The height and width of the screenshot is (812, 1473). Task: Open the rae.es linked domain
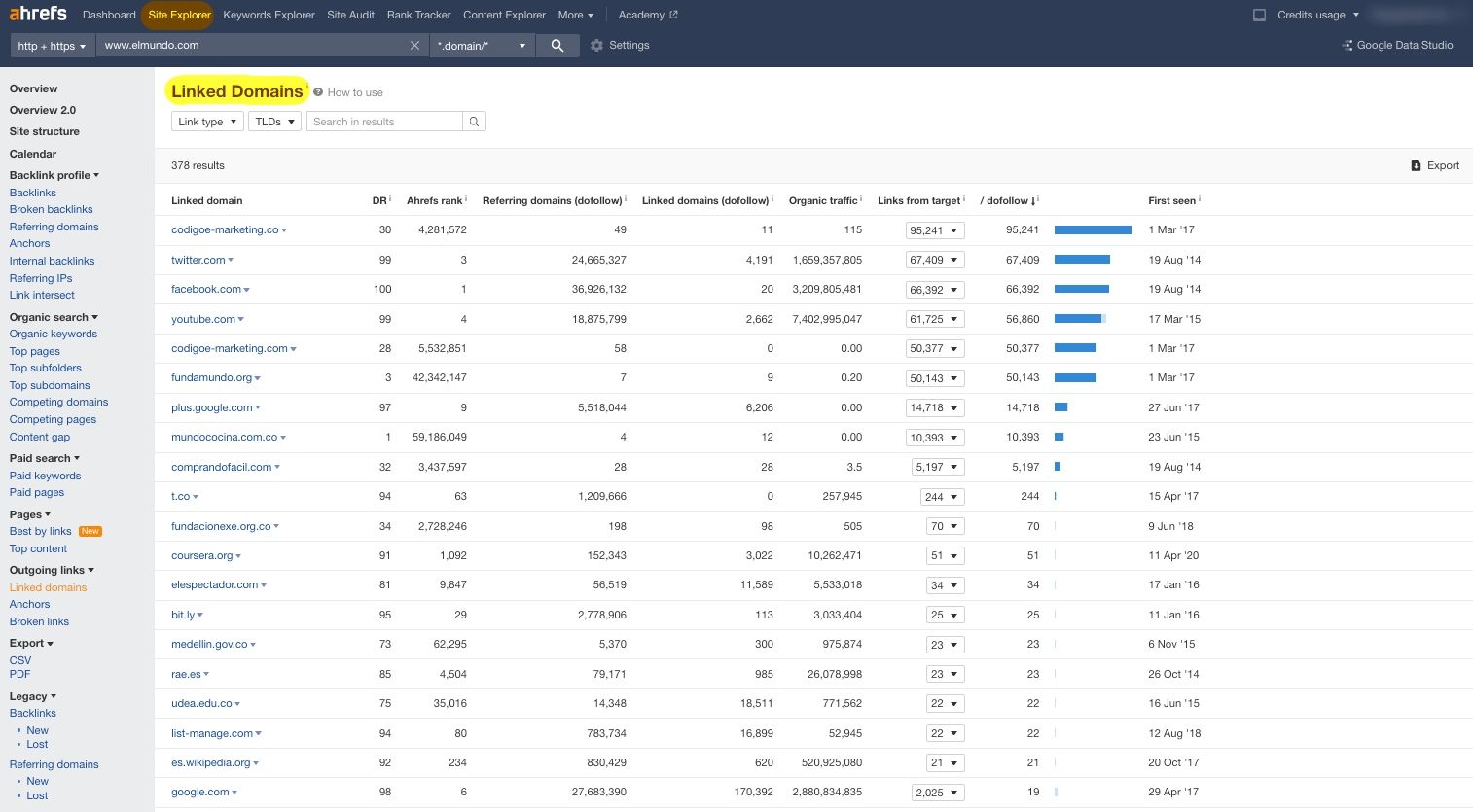point(186,674)
